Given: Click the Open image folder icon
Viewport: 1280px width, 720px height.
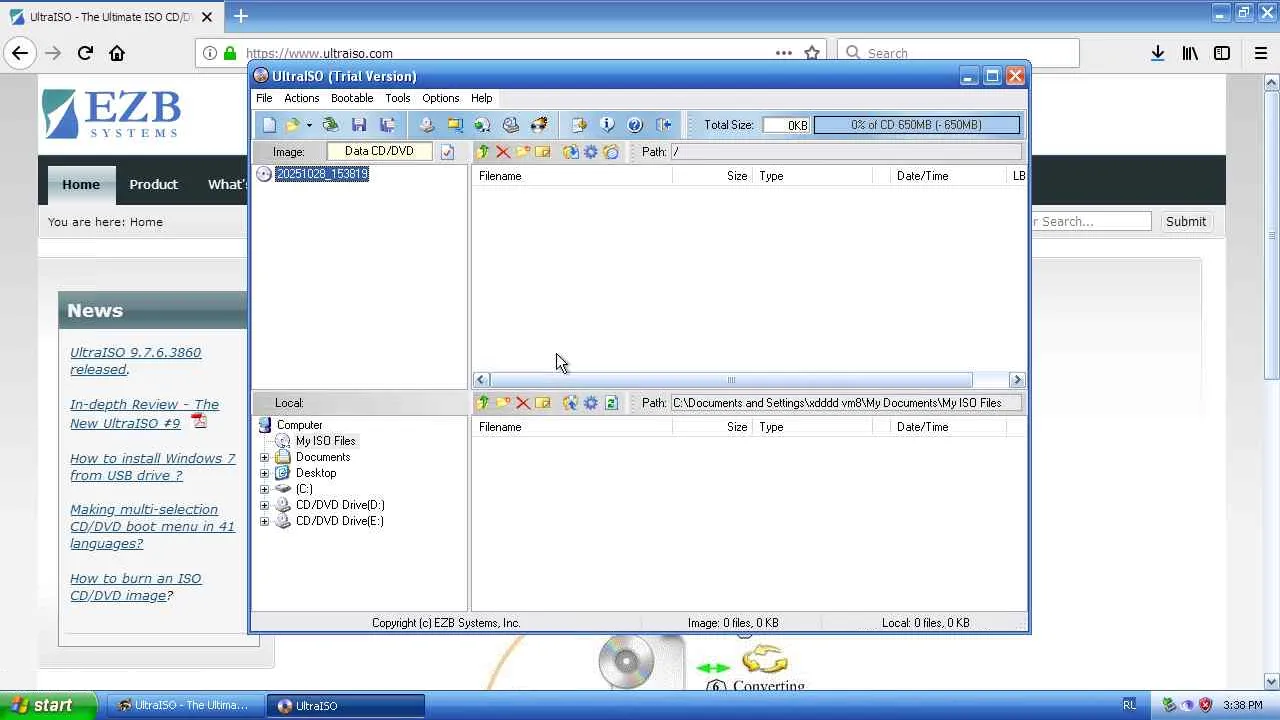Looking at the screenshot, I should (x=292, y=125).
